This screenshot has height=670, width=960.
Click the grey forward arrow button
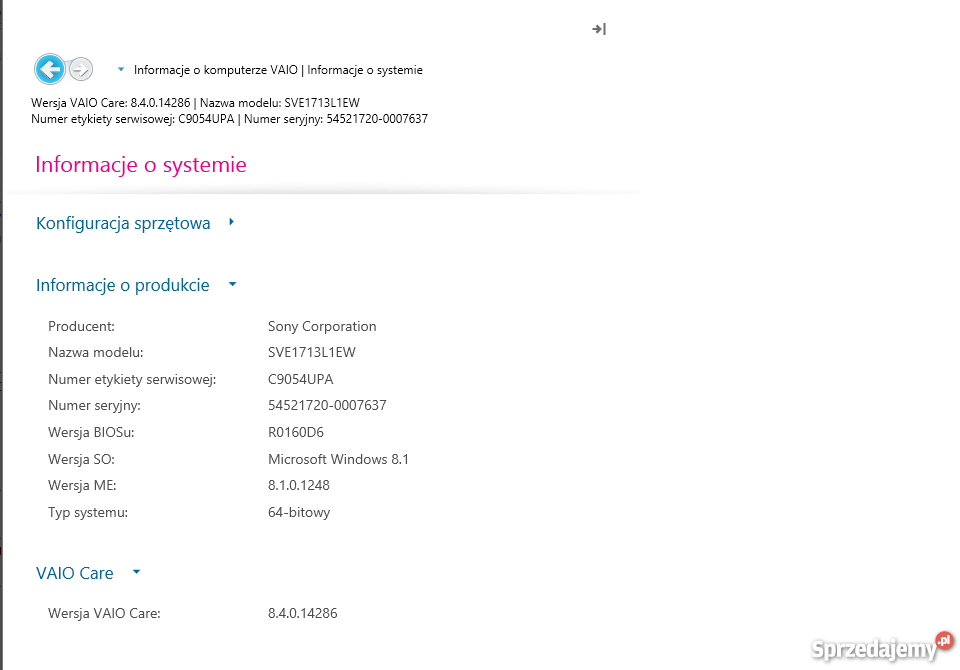81,69
